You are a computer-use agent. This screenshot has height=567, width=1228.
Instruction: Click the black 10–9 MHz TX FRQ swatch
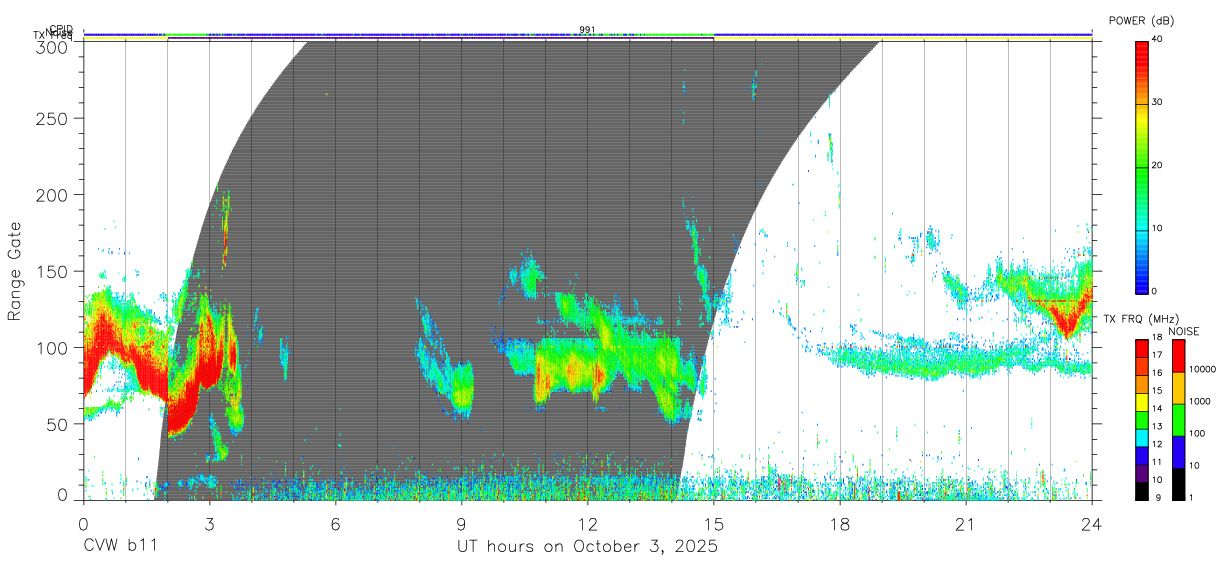[x=1141, y=490]
